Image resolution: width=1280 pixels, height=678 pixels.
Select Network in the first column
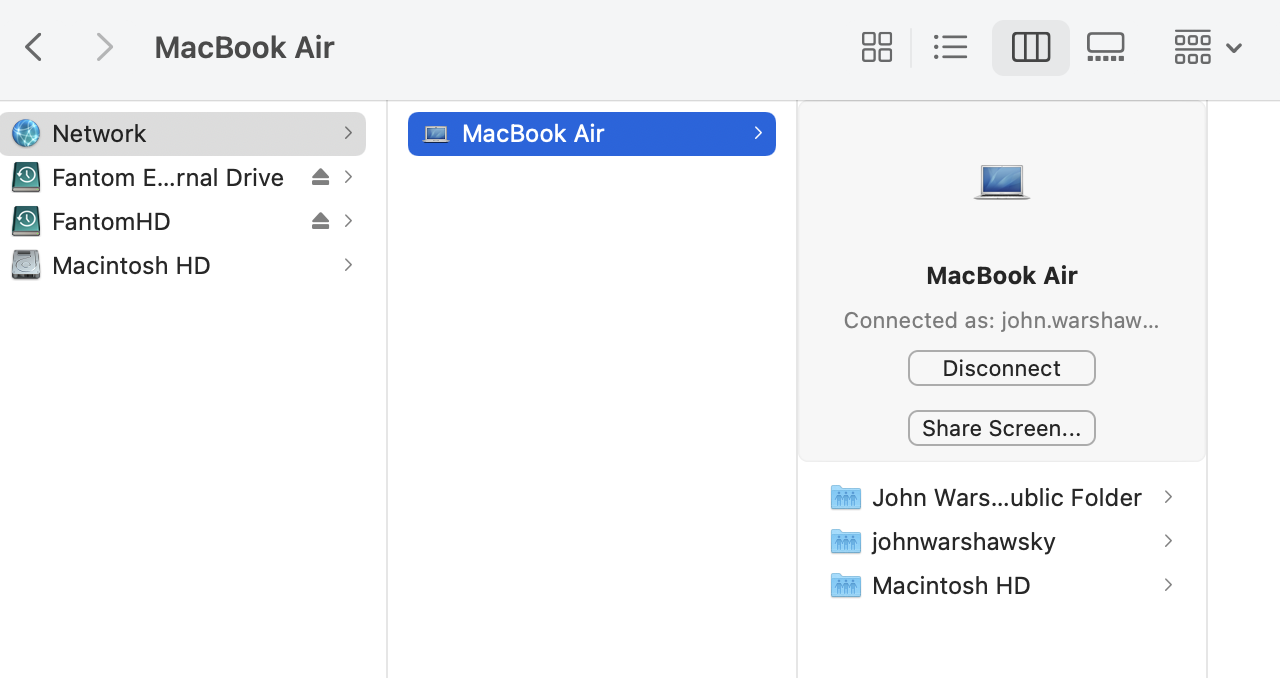click(183, 133)
